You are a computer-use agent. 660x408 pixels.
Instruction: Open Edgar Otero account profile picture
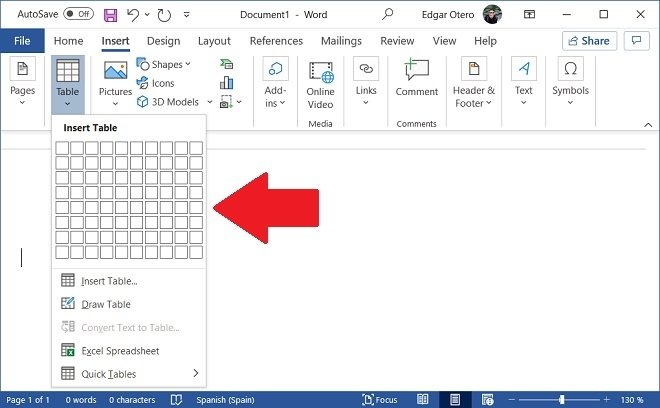492,14
